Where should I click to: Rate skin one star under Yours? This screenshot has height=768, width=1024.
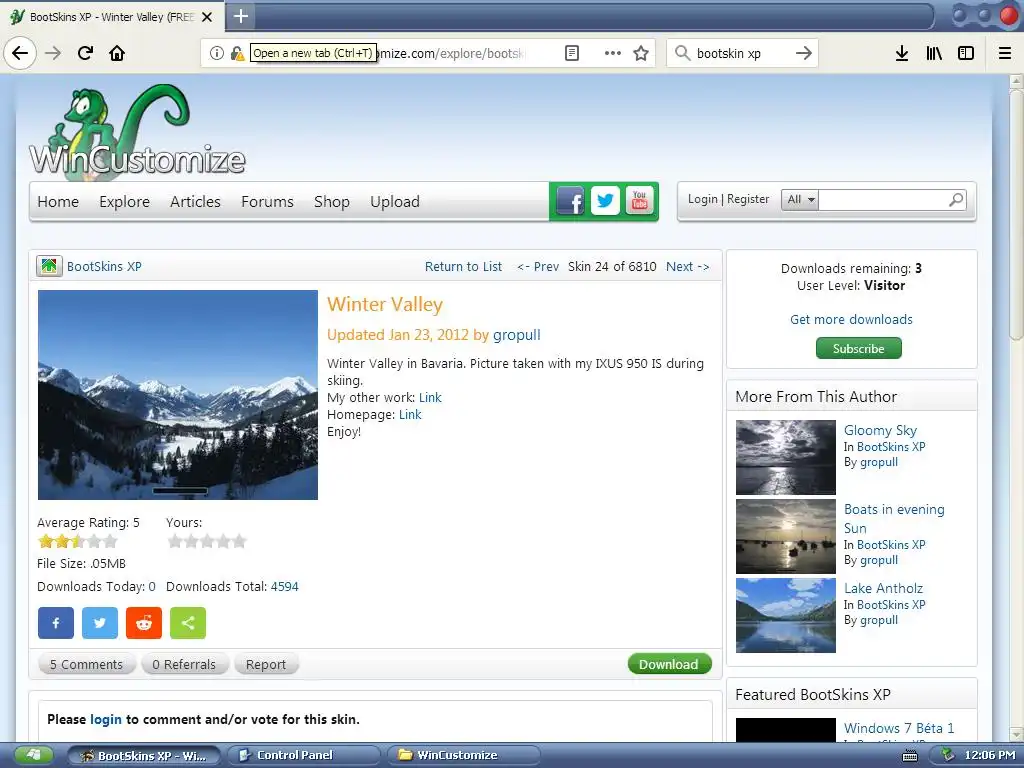[x=174, y=541]
